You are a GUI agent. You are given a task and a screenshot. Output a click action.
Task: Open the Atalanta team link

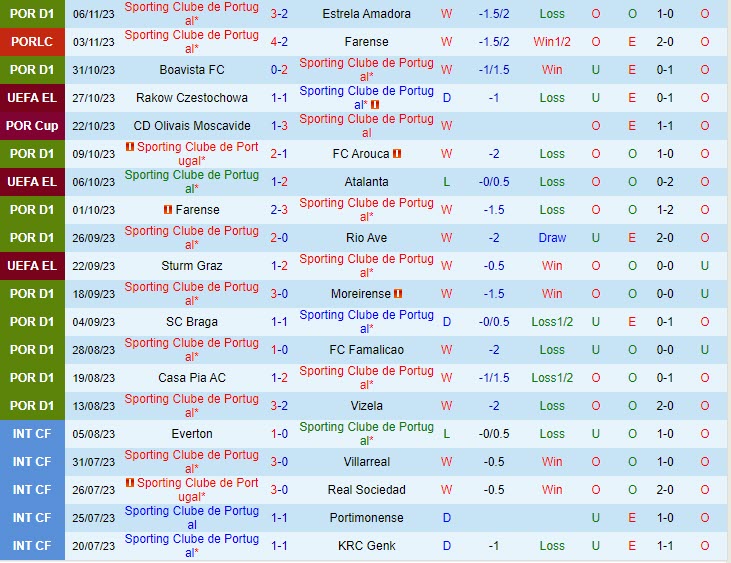tap(366, 182)
